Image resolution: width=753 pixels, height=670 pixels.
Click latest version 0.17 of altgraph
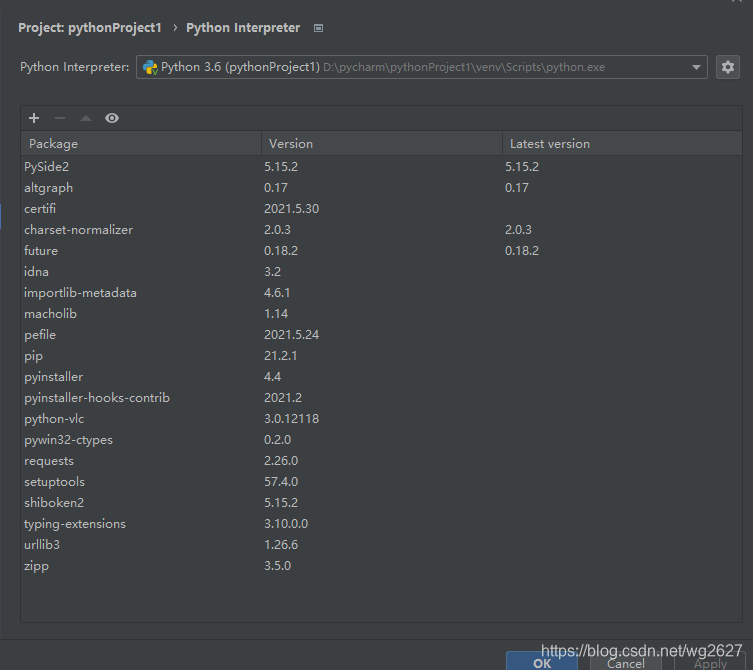[x=517, y=188]
